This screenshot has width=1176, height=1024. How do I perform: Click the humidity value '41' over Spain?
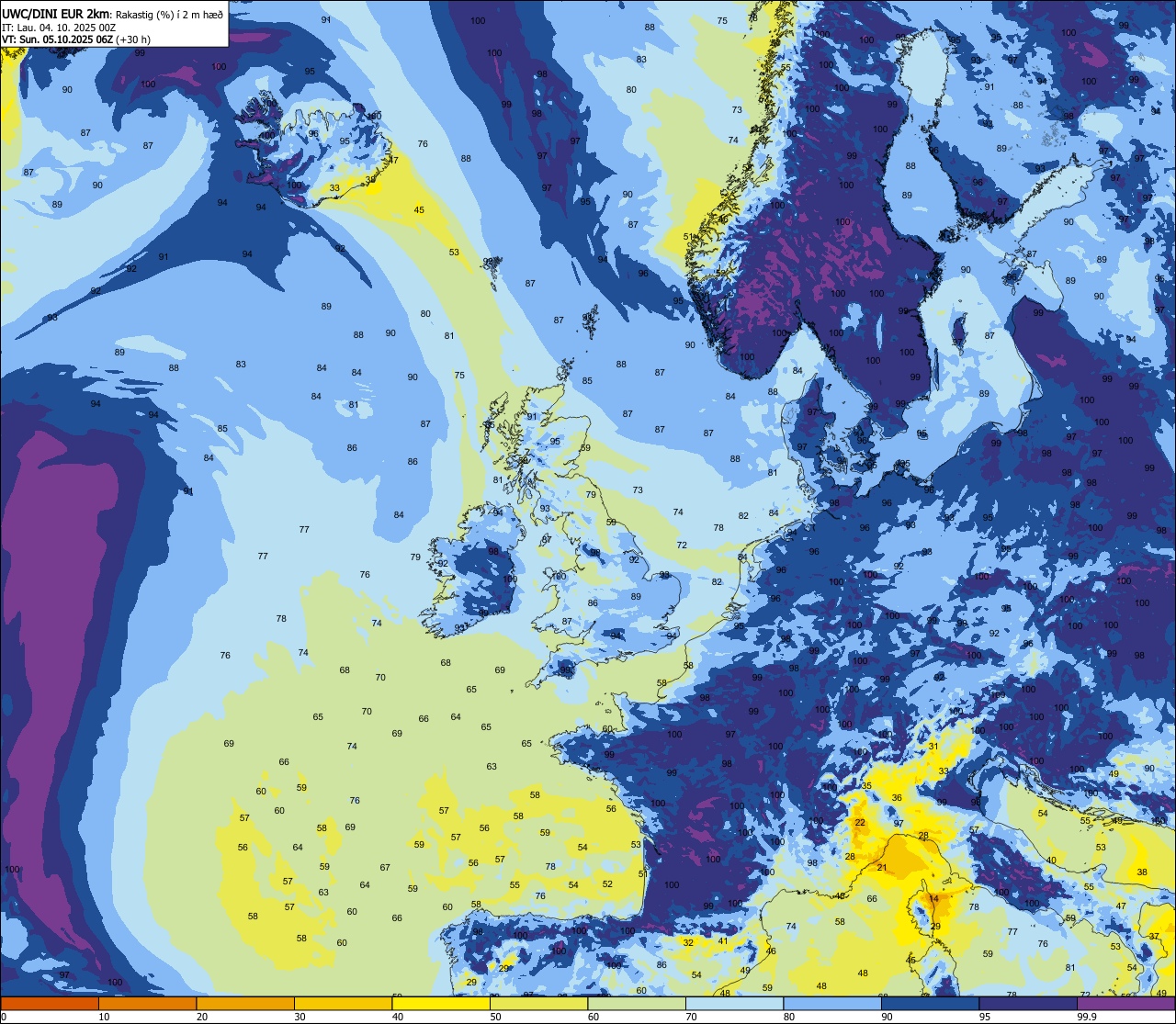723,940
